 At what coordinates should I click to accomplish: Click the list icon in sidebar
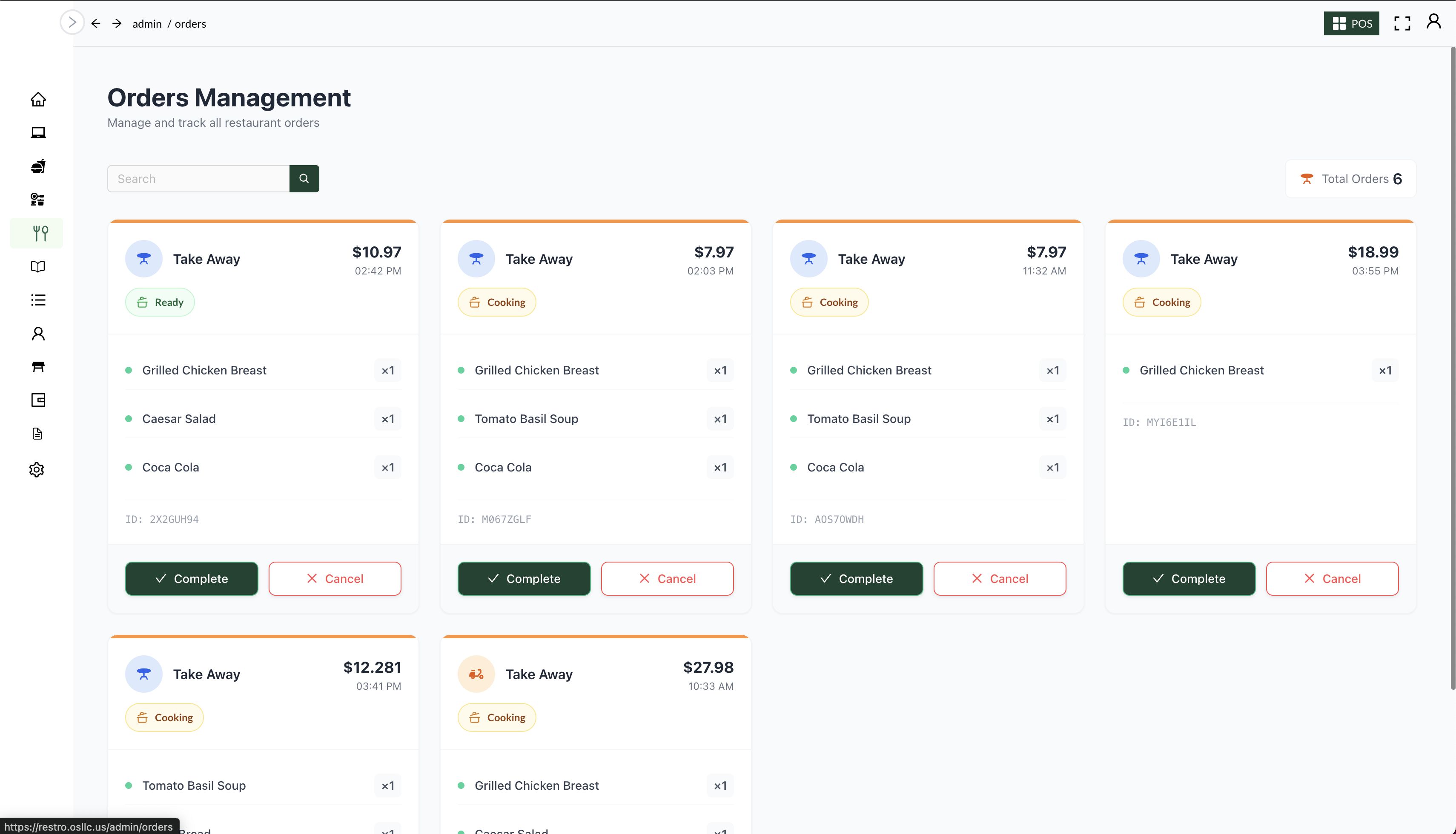38,300
